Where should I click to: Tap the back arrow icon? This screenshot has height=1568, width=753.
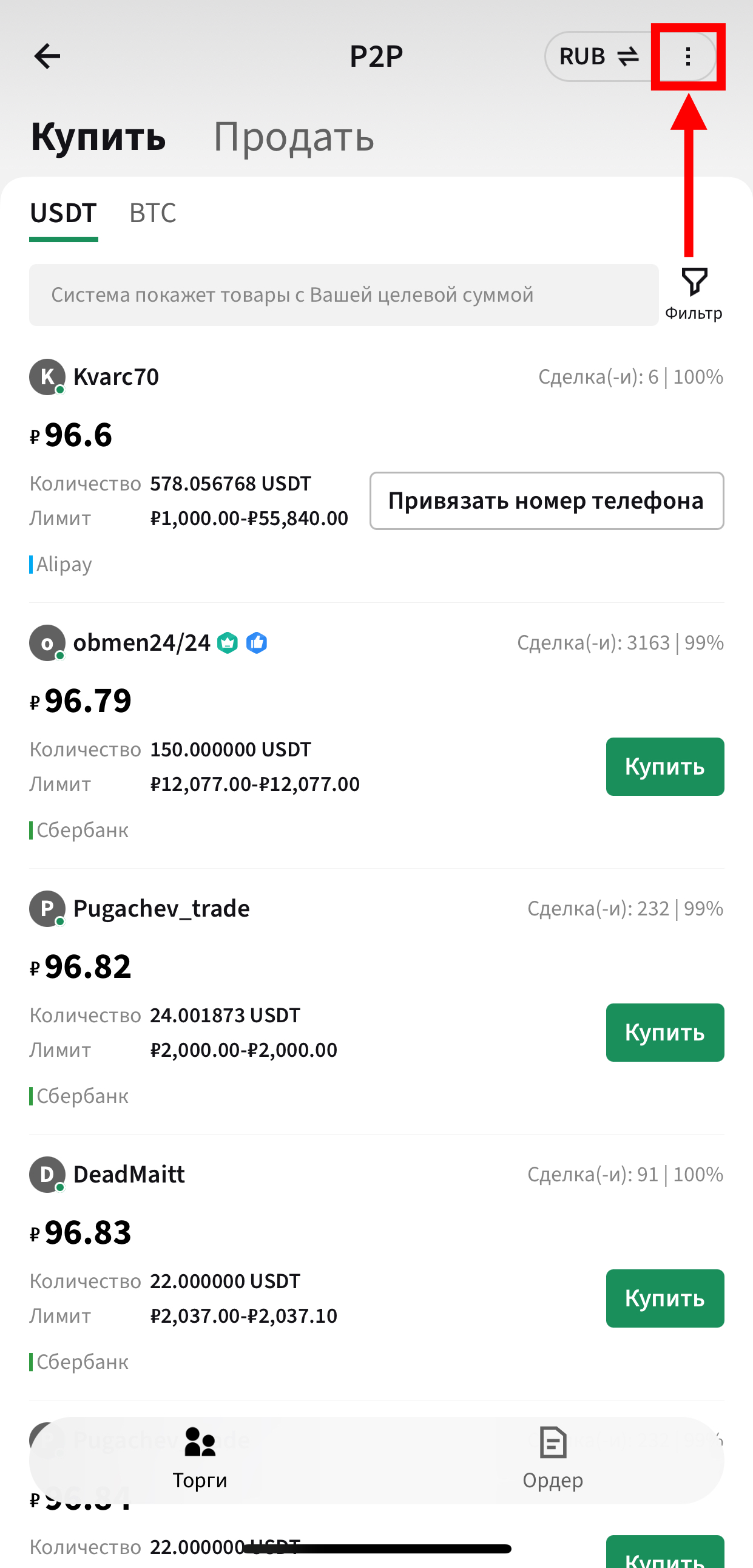pos(47,56)
